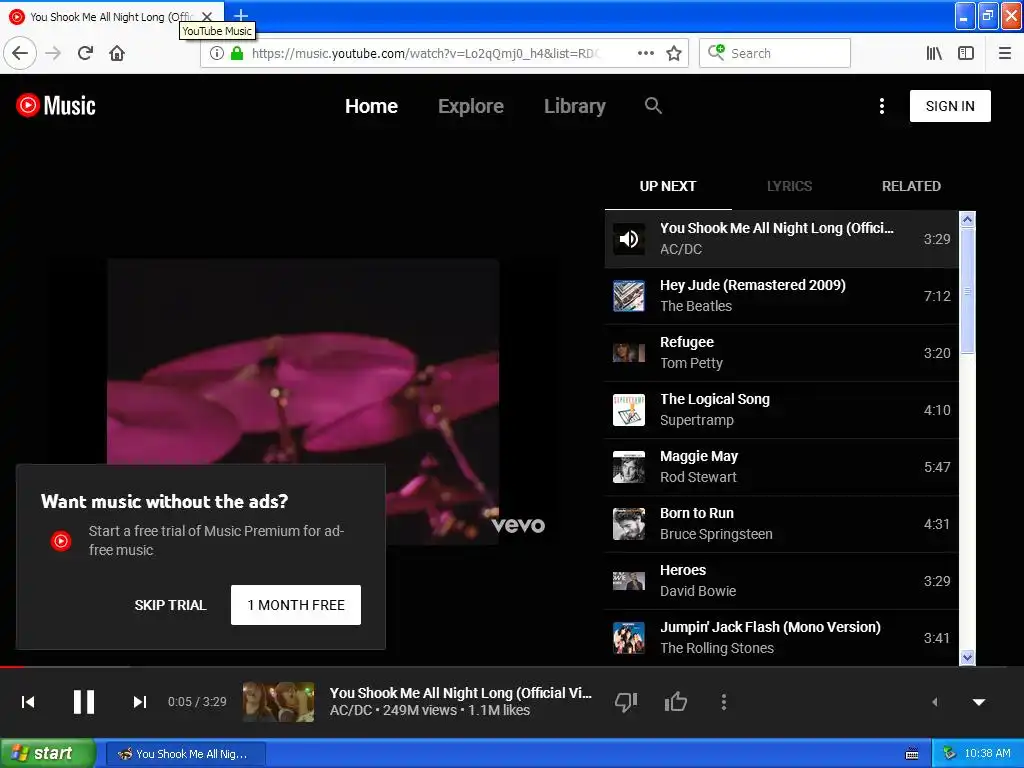Open the three-dot menu next to Sign In
This screenshot has height=768, width=1024.
click(882, 106)
